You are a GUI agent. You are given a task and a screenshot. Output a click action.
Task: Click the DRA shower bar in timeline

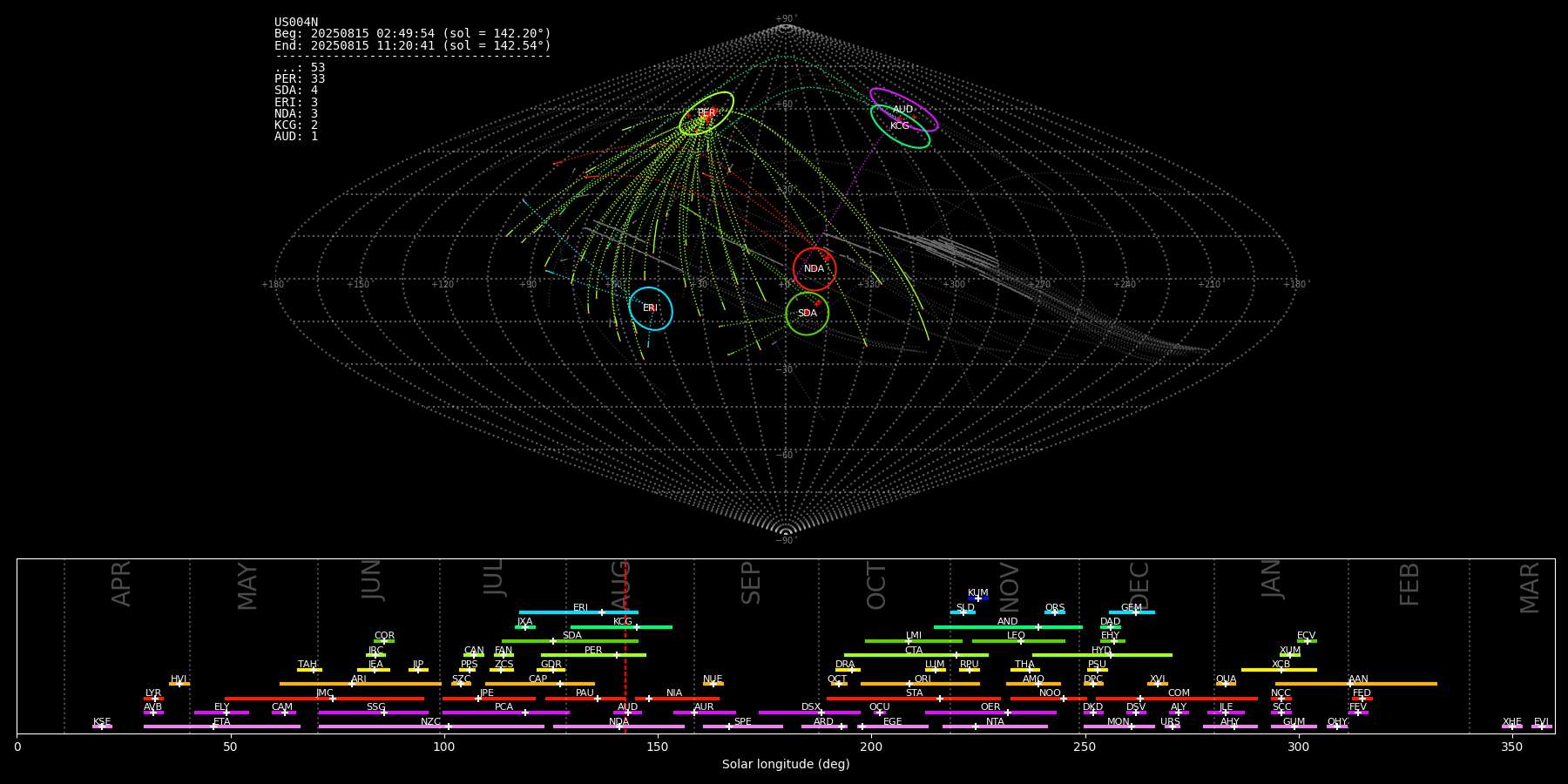point(848,670)
